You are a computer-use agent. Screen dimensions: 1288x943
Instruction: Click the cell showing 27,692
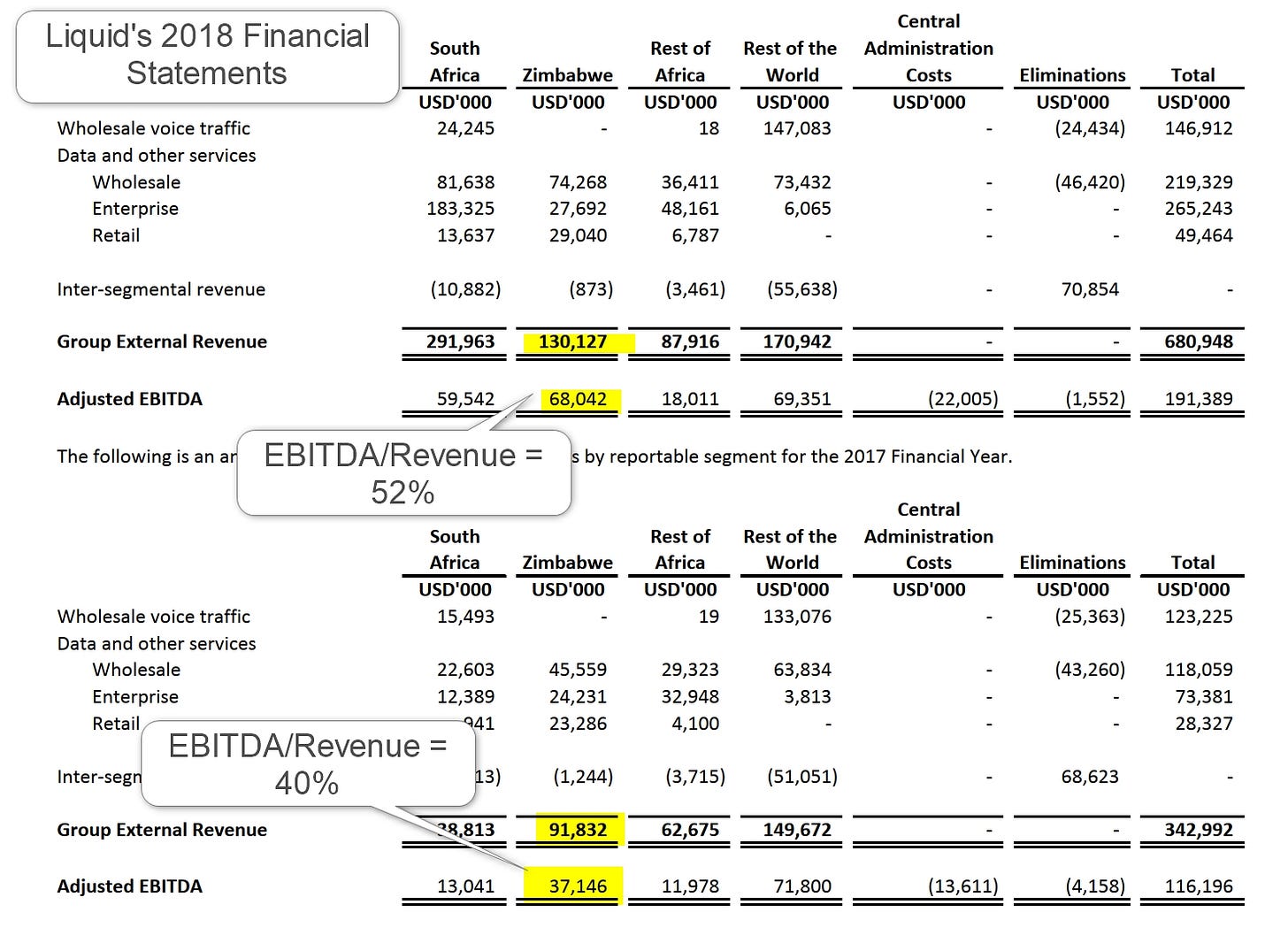[578, 209]
